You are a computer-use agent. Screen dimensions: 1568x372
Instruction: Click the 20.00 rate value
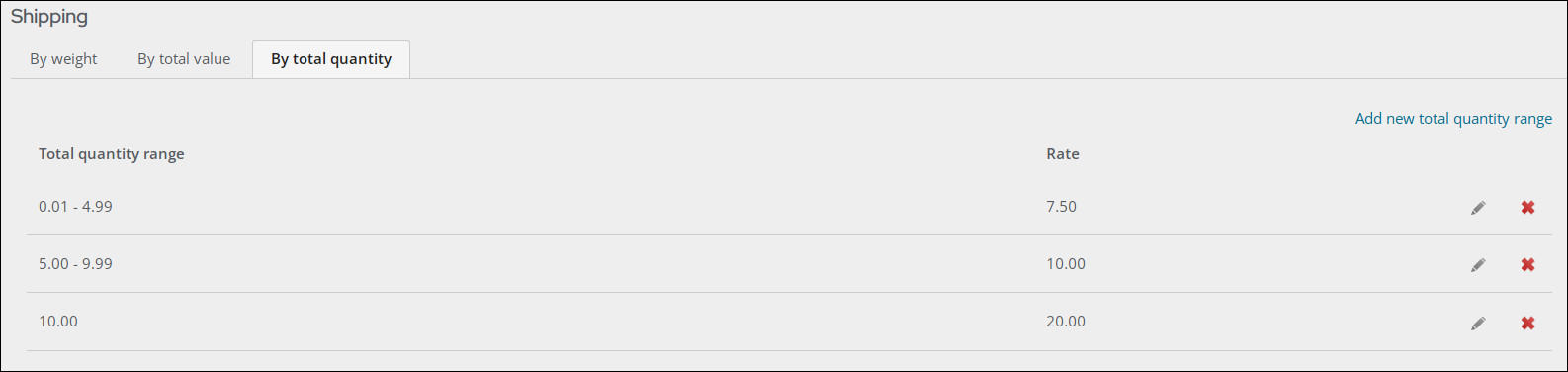click(1066, 322)
